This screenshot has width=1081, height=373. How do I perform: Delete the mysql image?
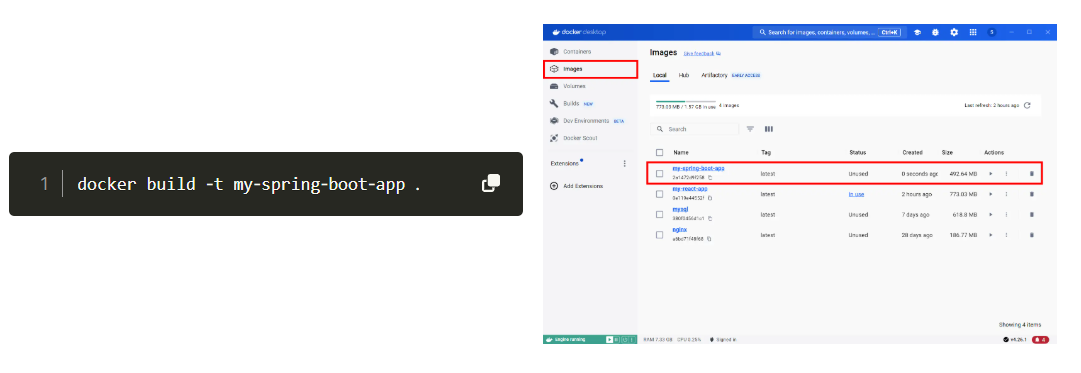coord(1031,214)
